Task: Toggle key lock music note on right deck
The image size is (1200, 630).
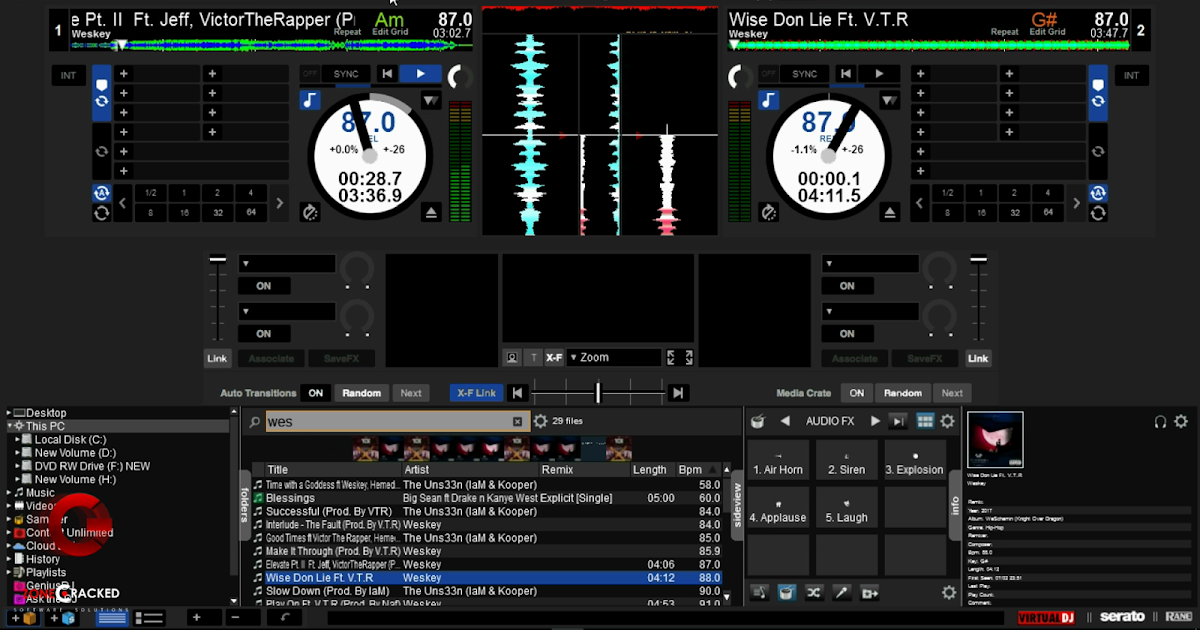Action: click(x=768, y=100)
